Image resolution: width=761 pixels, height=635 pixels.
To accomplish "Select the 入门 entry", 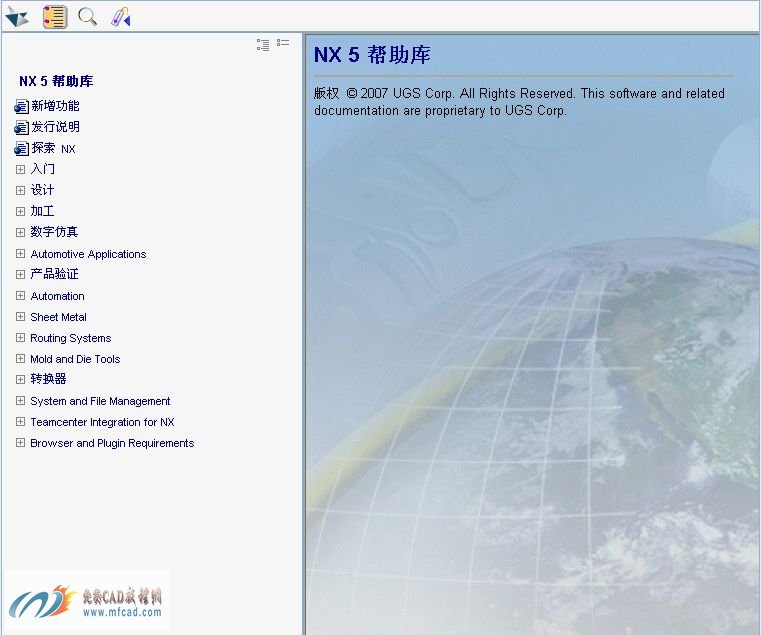I will (43, 169).
